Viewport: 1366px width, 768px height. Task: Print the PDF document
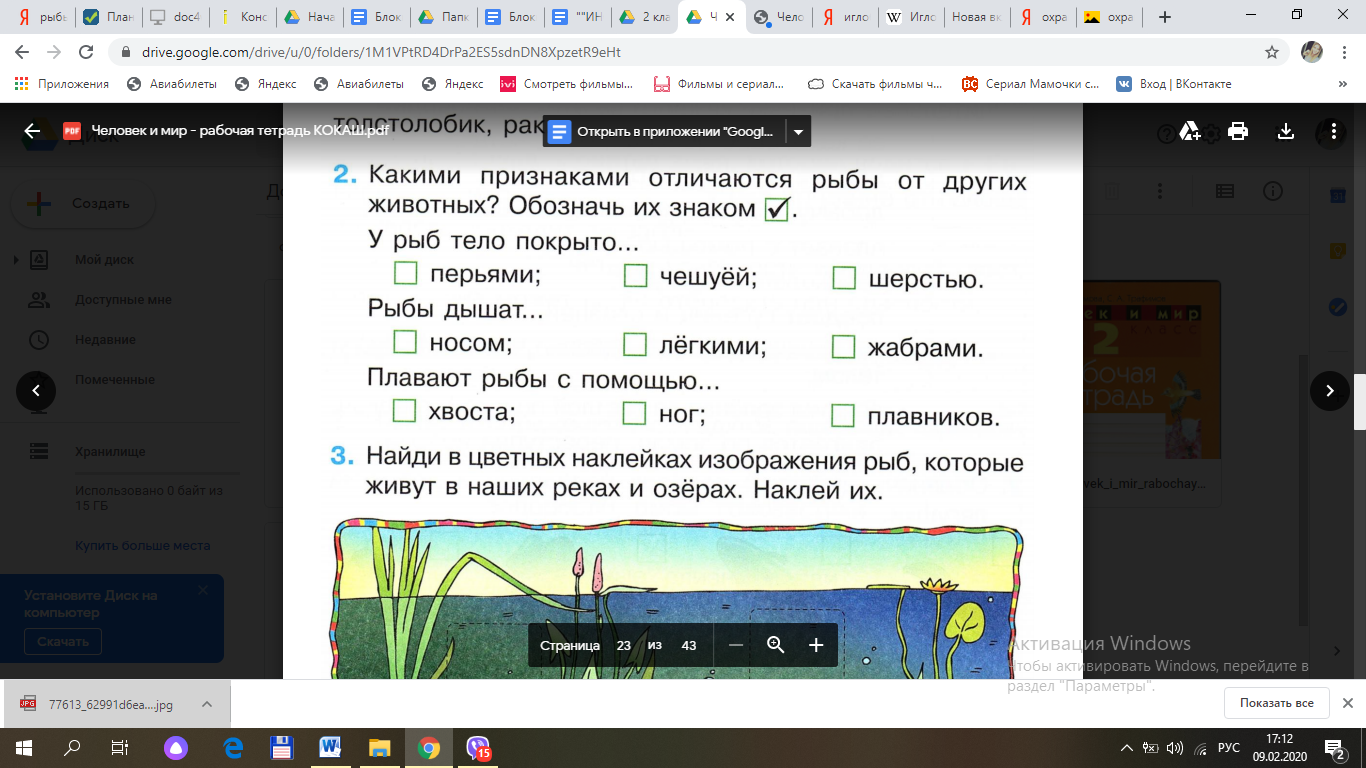point(1238,131)
